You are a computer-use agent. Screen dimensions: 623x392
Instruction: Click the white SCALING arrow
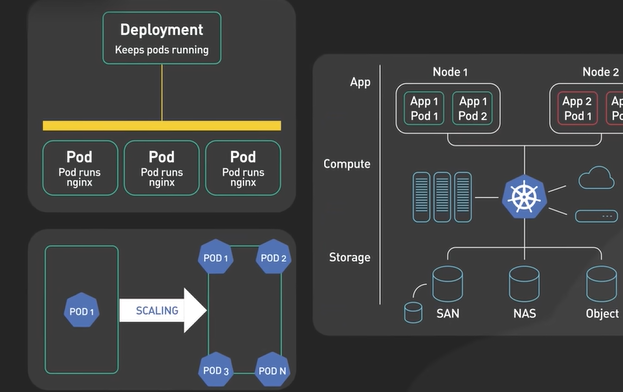(163, 310)
